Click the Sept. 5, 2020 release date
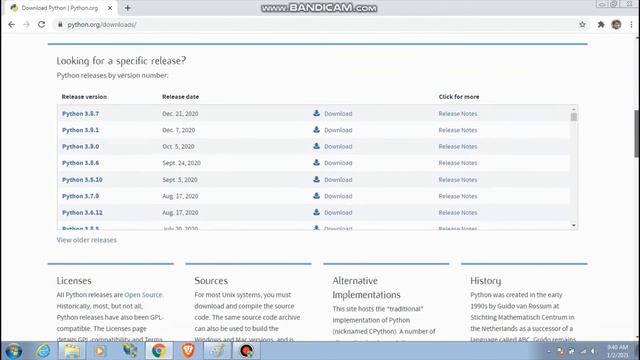 click(180, 180)
